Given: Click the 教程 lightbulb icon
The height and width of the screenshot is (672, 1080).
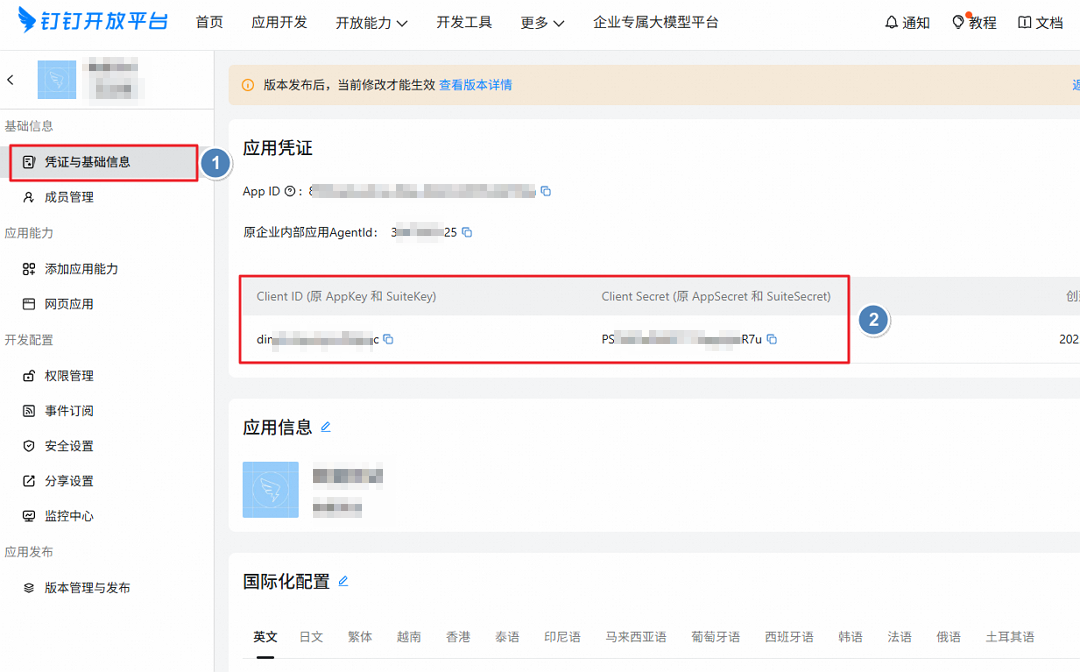Looking at the screenshot, I should (958, 23).
